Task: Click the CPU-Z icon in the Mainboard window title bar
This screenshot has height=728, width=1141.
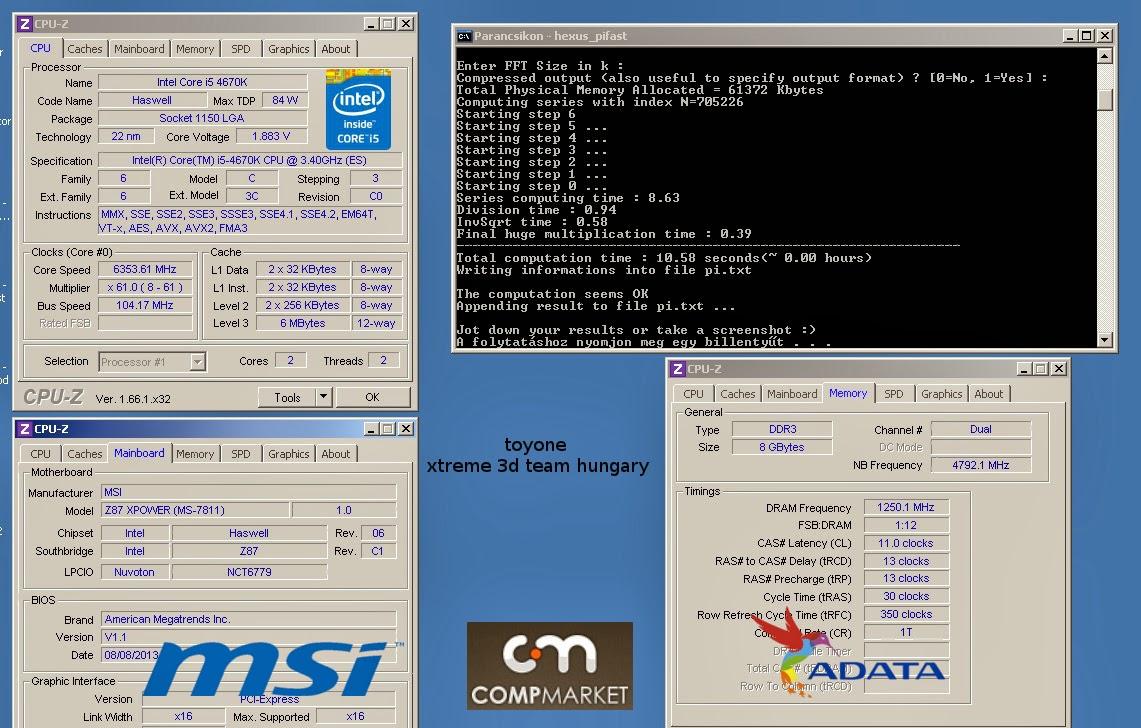Action: coord(25,429)
